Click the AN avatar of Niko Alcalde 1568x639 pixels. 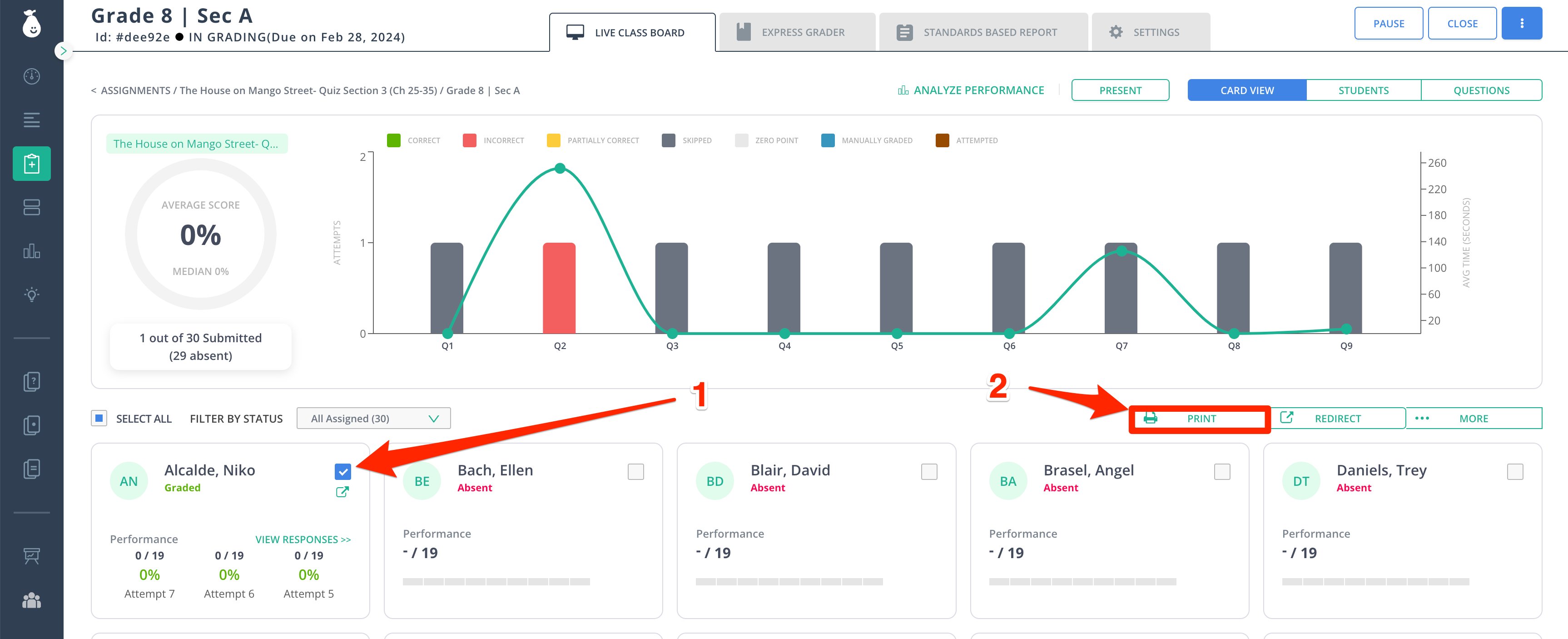[x=129, y=481]
